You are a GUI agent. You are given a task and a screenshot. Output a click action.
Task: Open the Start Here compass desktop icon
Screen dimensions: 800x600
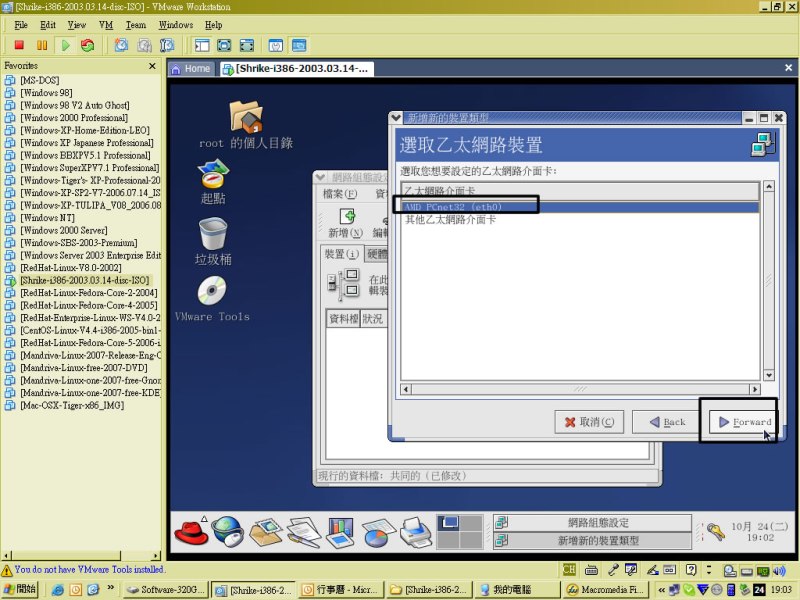point(213,174)
